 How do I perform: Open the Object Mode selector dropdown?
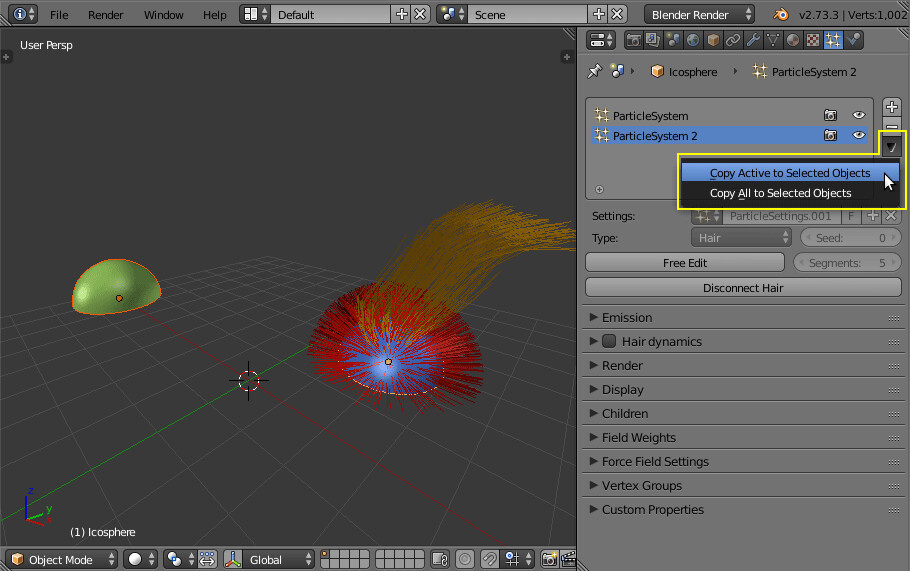click(x=63, y=559)
